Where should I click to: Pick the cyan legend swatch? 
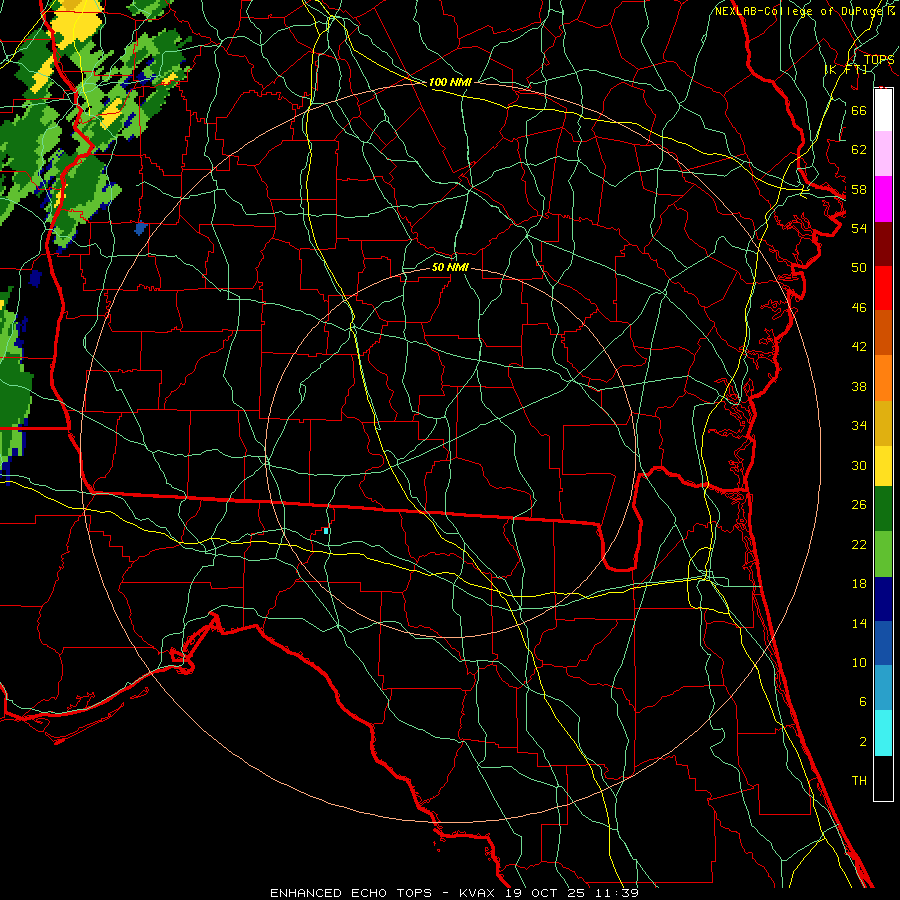coord(883,733)
